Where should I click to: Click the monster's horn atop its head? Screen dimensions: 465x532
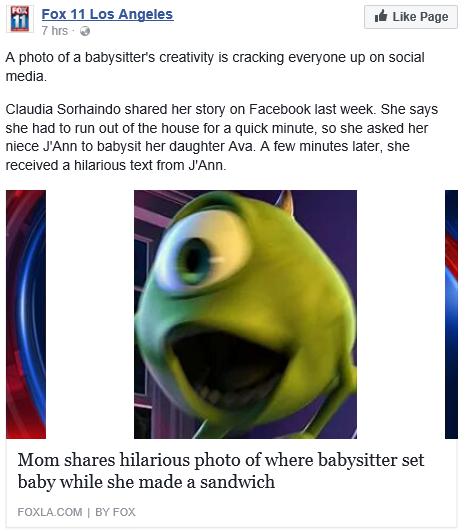(285, 202)
